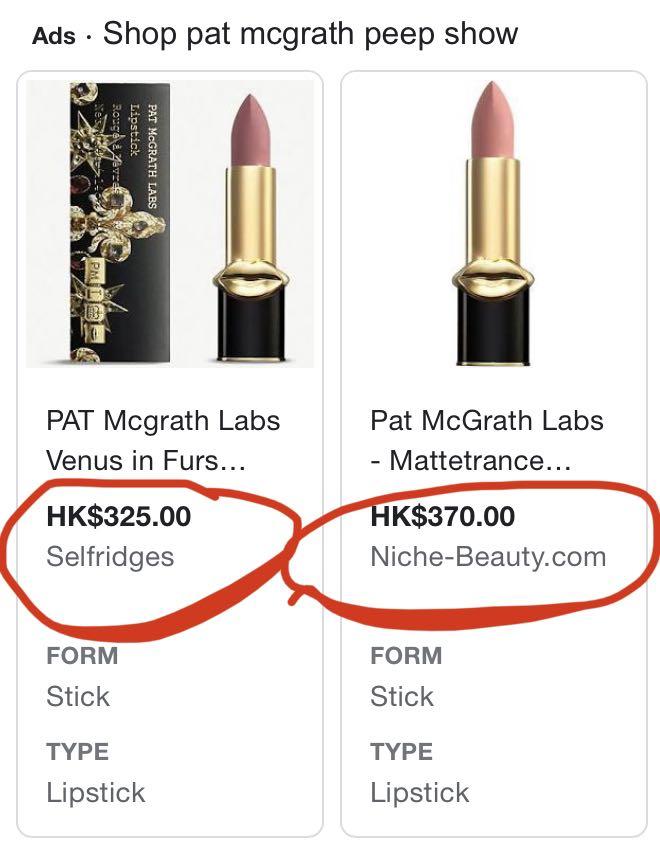Click the black patterned lipstick box packaging

[x=119, y=223]
